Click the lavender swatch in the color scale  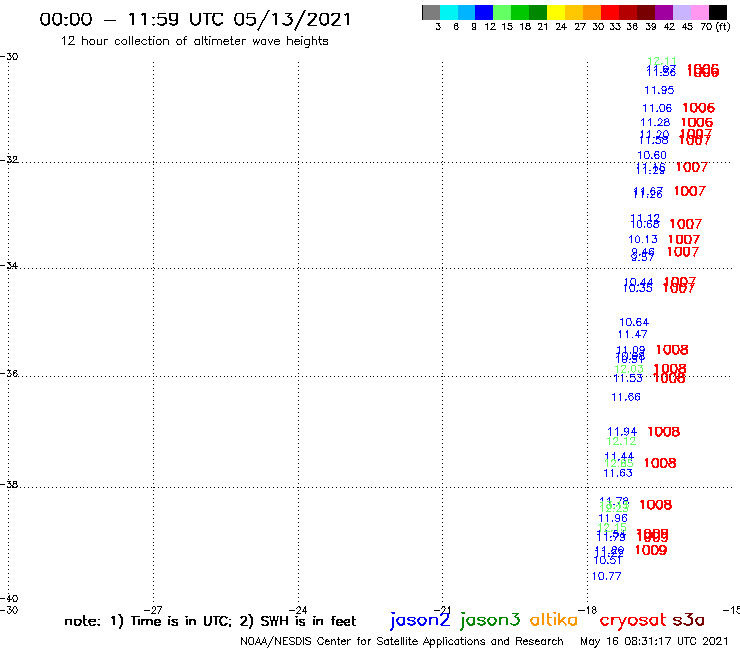[x=681, y=12]
